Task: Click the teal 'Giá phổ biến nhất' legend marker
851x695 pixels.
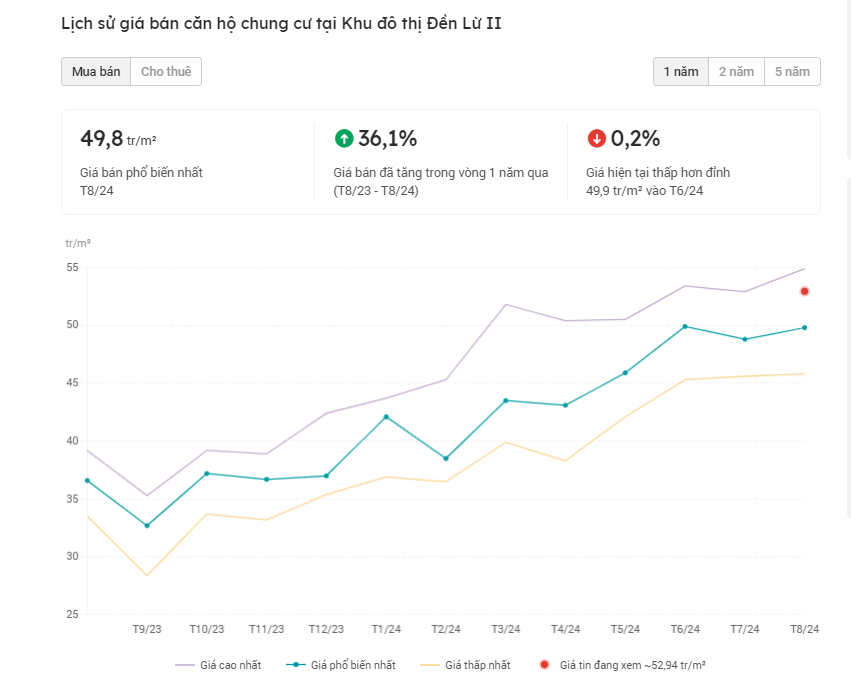Action: tap(295, 665)
